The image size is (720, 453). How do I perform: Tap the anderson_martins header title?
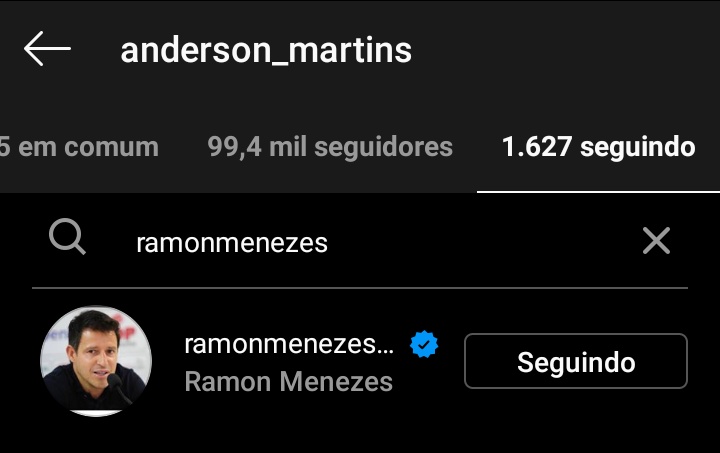pyautogui.click(x=266, y=50)
